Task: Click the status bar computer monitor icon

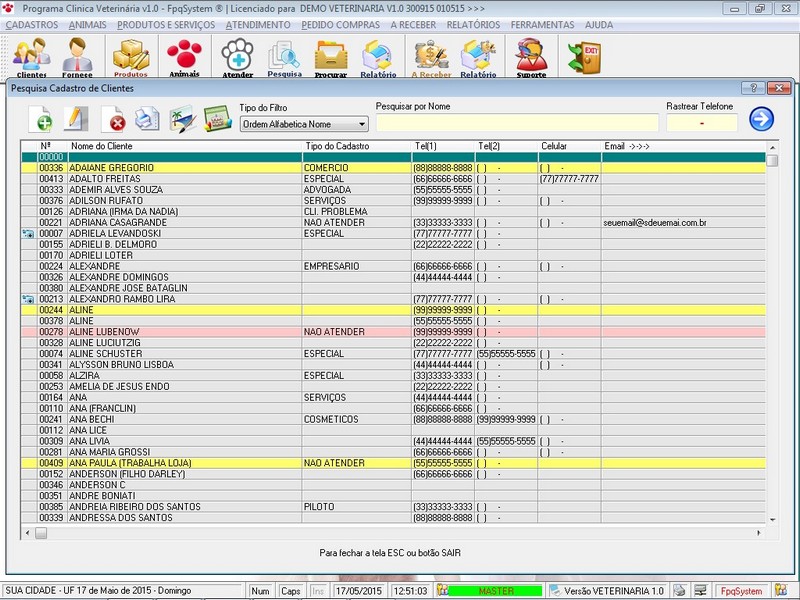Action: (701, 591)
